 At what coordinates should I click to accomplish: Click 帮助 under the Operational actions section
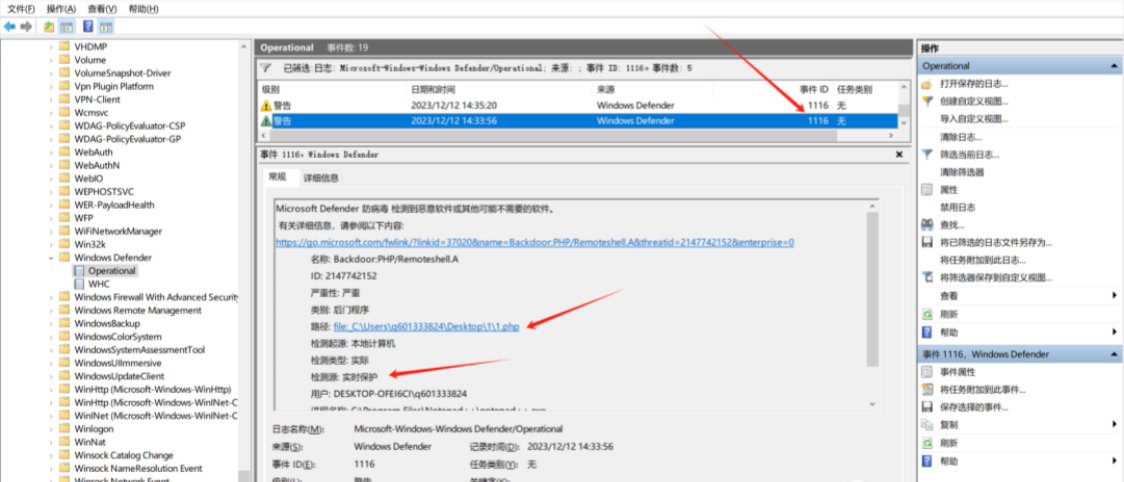(x=948, y=332)
